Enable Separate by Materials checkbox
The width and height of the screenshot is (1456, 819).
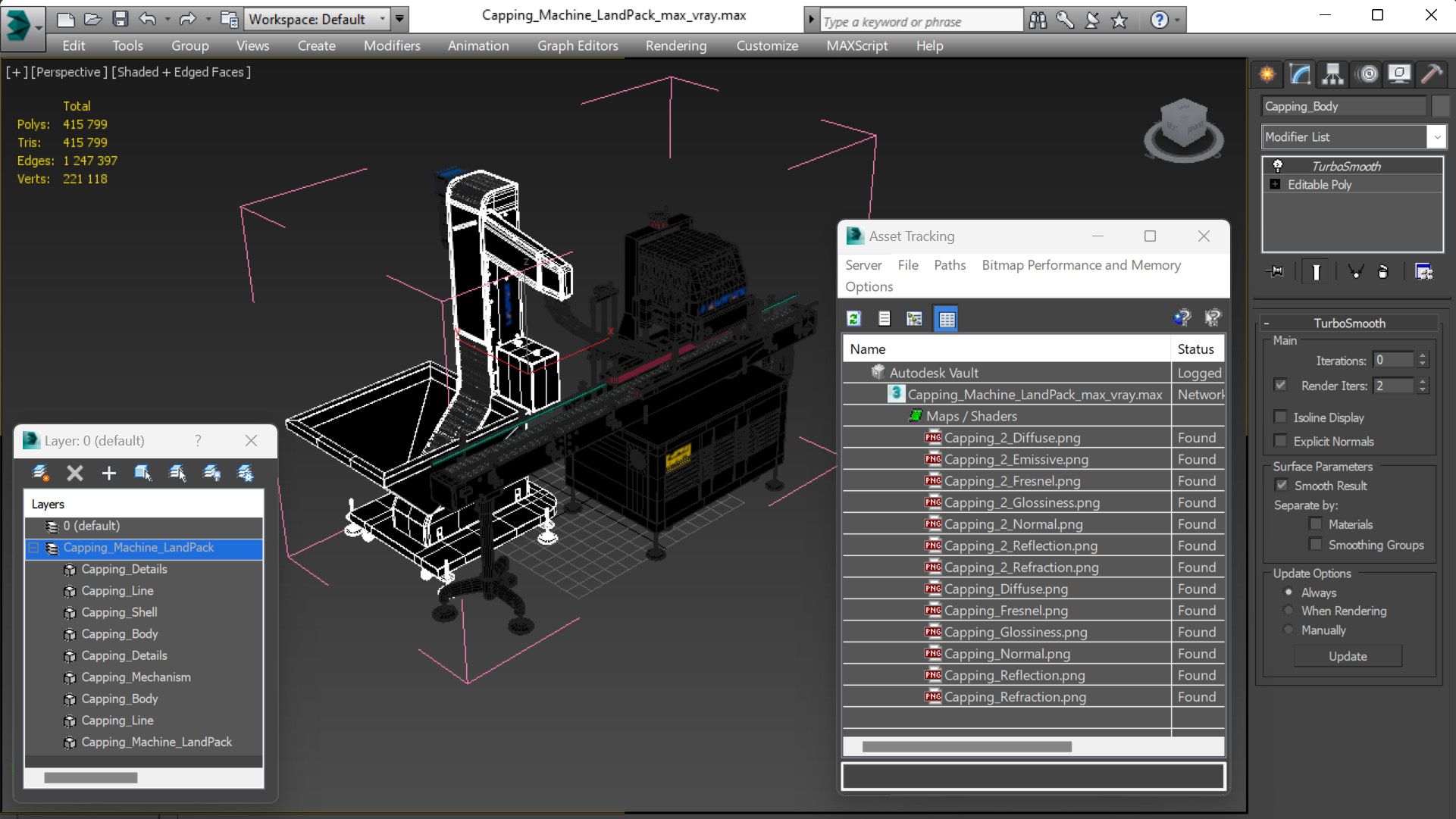(1316, 524)
